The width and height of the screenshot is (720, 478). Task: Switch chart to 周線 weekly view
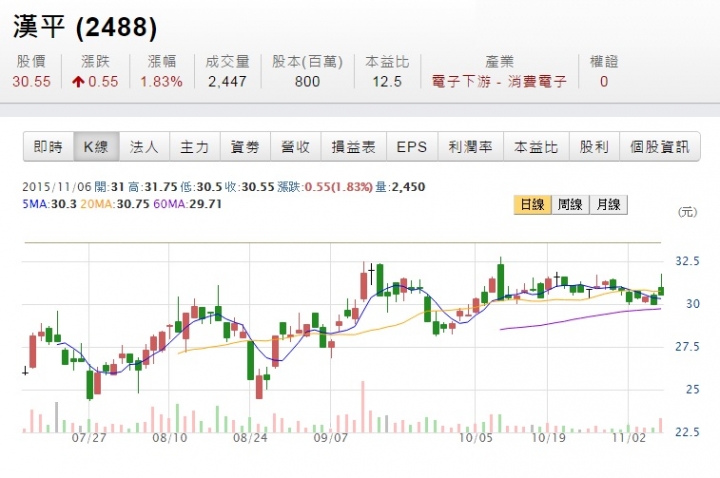point(570,205)
